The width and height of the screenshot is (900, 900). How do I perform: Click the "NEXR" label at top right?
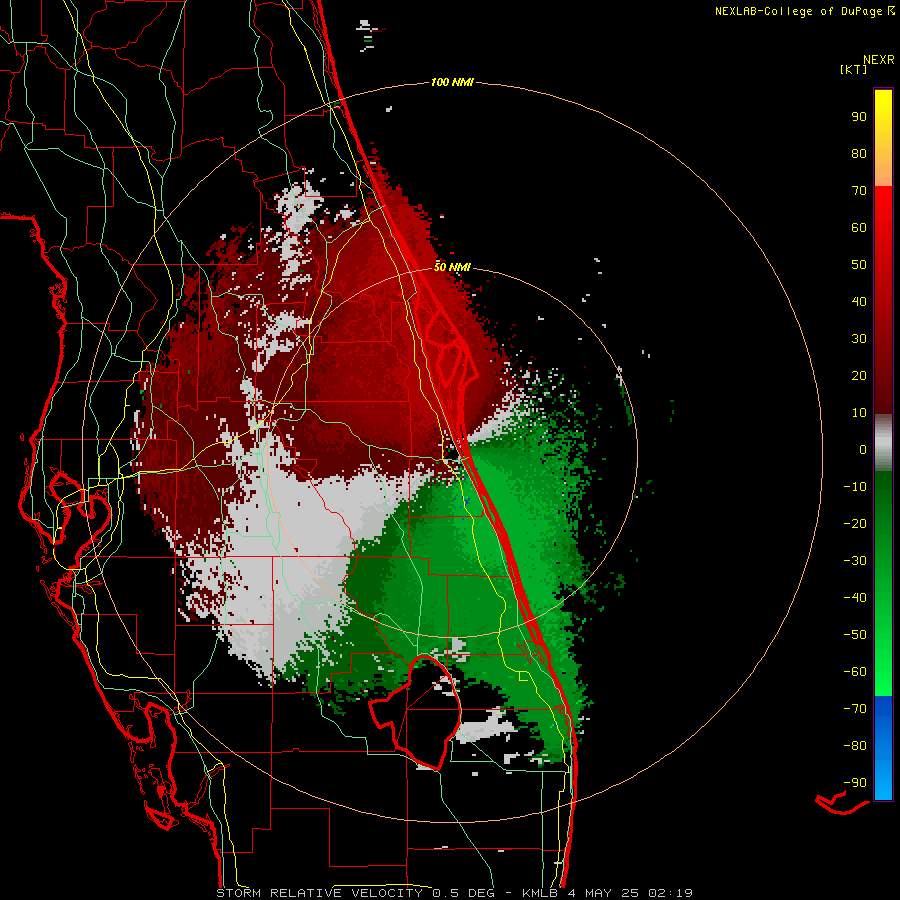(879, 60)
